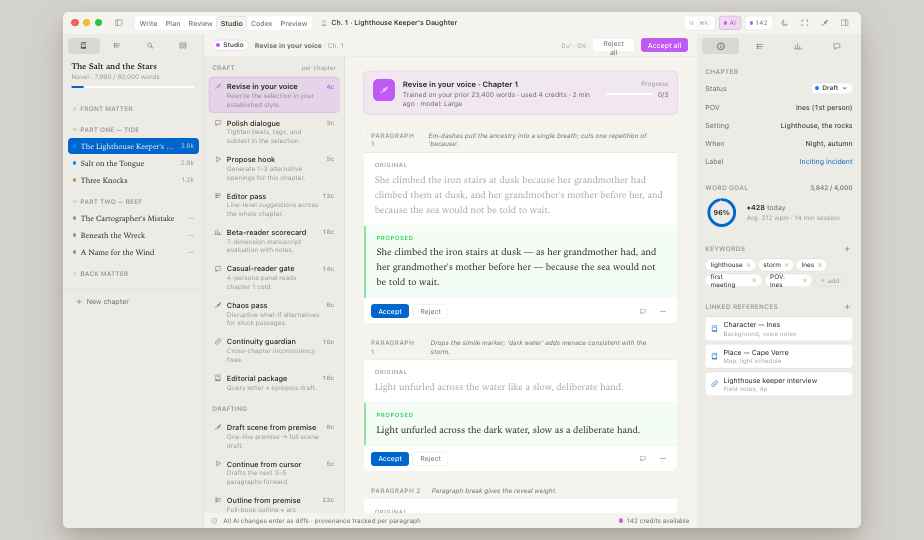This screenshot has width=924, height=540.
Task: Accept the Light unfurled proposal
Action: click(x=390, y=459)
